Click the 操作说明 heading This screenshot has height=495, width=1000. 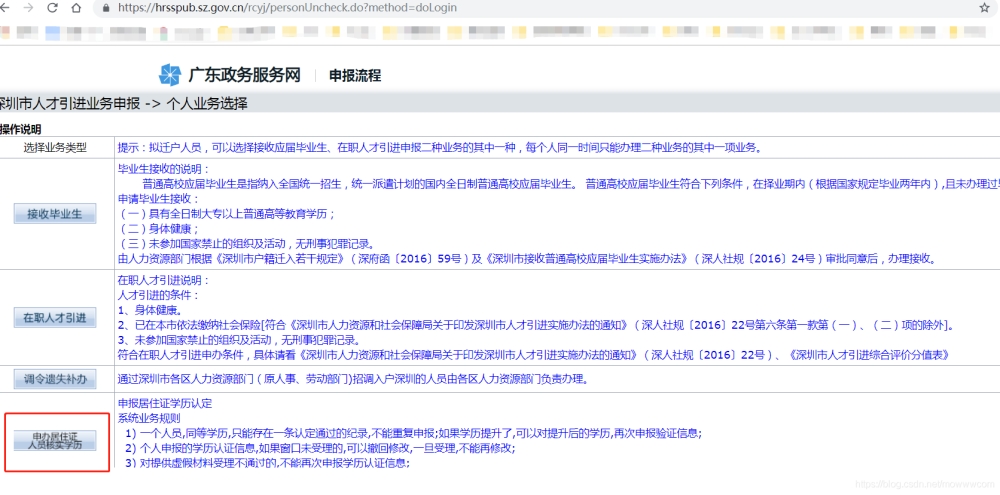(20, 129)
